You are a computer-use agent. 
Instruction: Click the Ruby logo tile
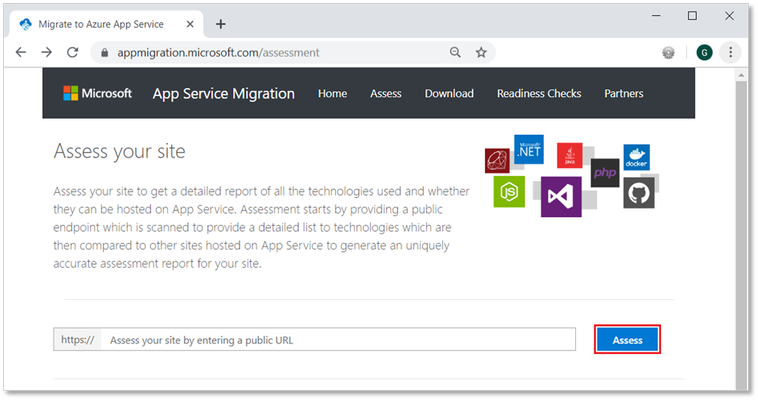(x=497, y=161)
